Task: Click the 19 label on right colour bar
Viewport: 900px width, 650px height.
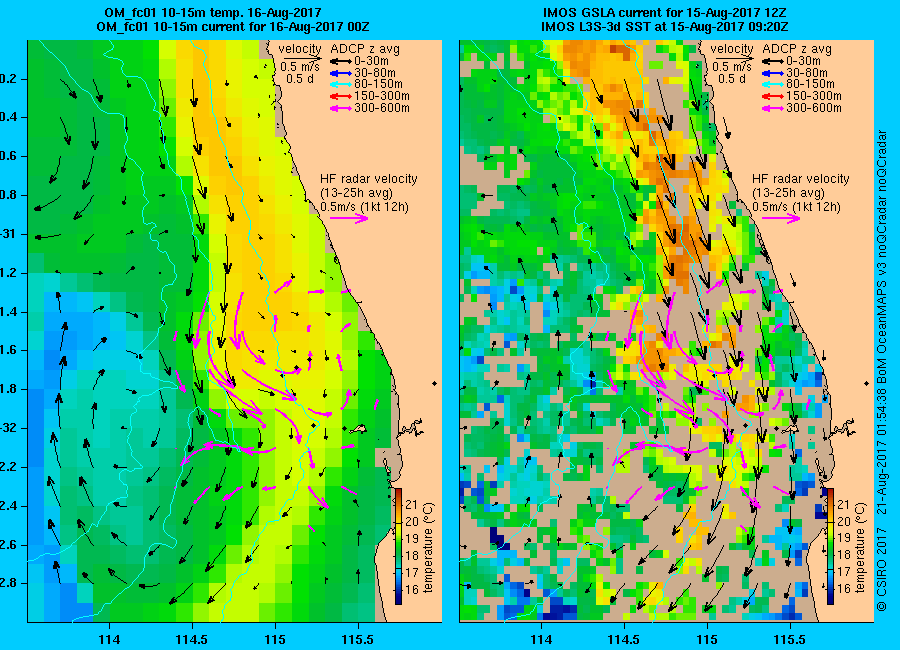Action: click(x=843, y=538)
